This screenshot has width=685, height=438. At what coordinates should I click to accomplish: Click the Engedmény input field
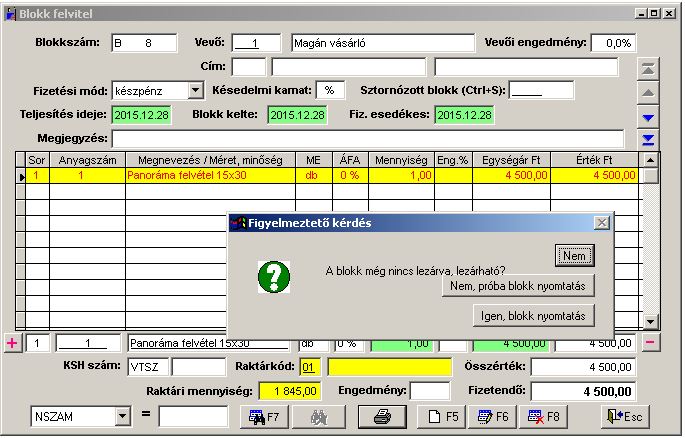(x=430, y=391)
